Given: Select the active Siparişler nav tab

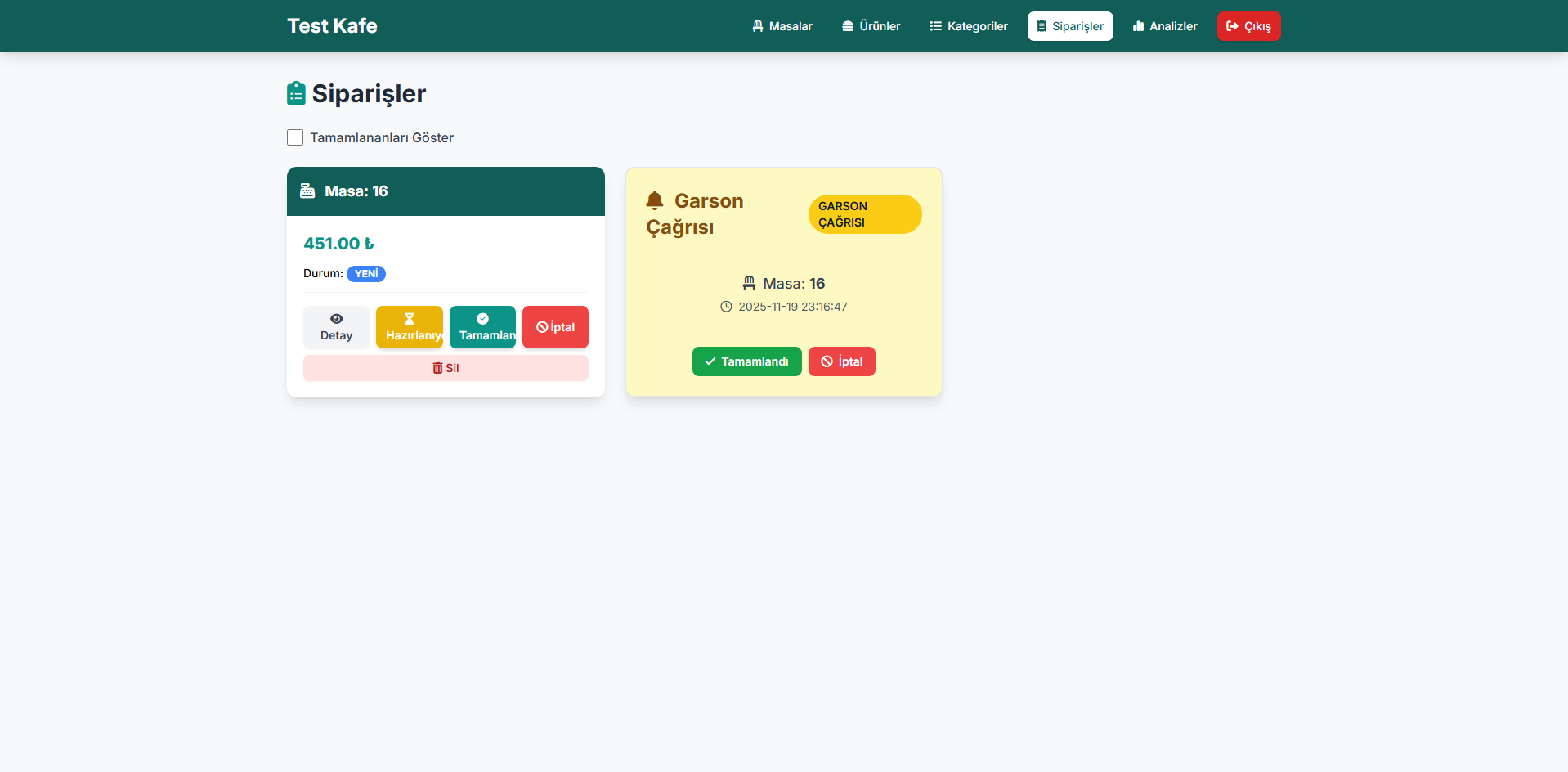Looking at the screenshot, I should pos(1069,26).
